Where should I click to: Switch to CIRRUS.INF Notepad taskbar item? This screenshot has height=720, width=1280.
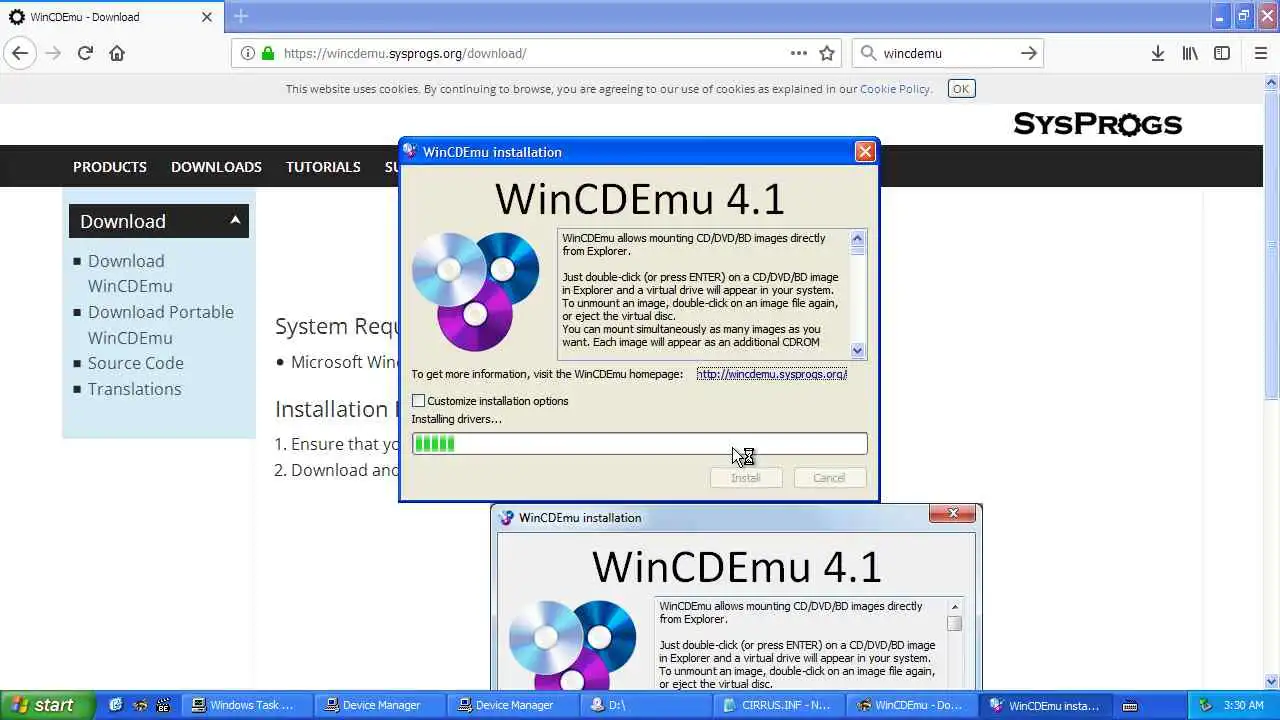click(x=777, y=705)
